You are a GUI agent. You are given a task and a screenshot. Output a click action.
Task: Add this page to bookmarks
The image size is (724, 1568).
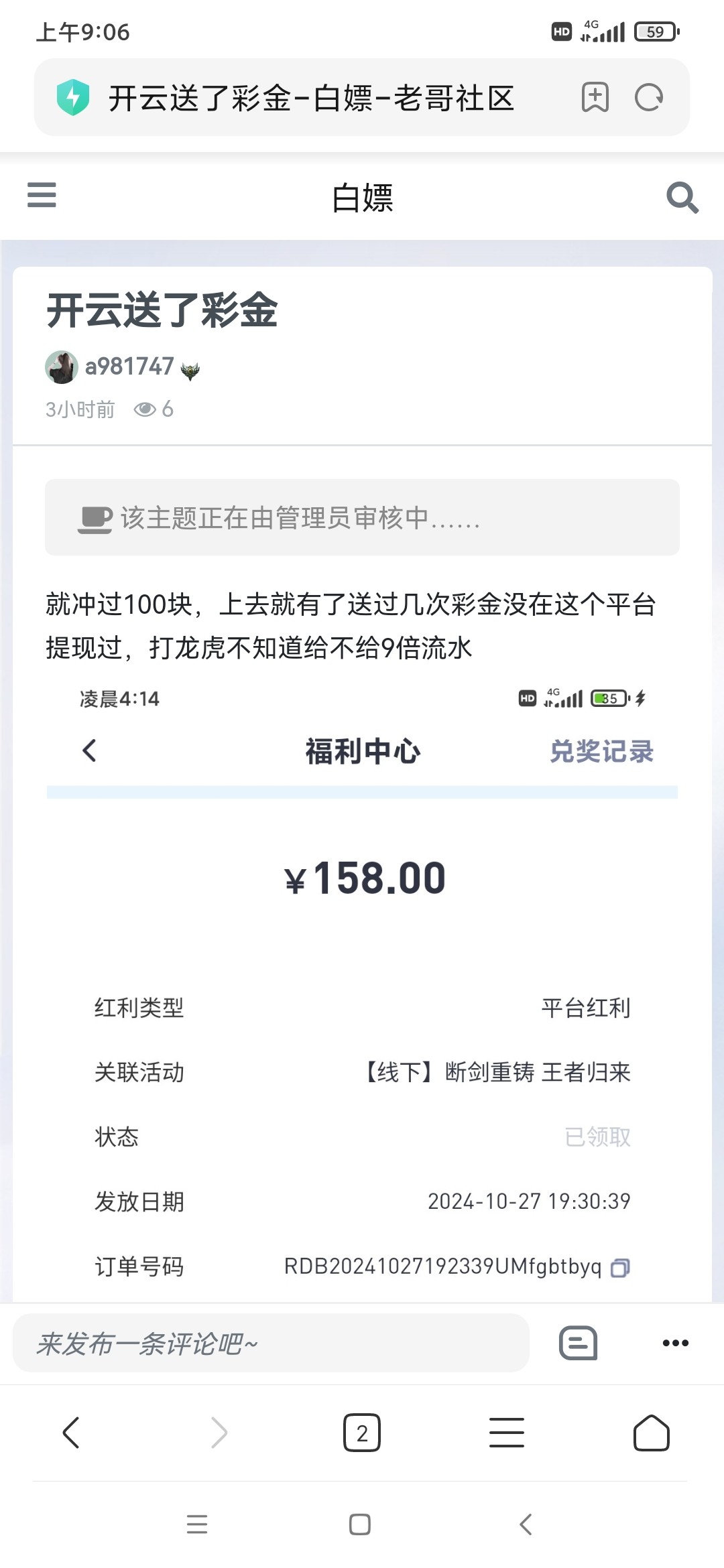coord(595,98)
